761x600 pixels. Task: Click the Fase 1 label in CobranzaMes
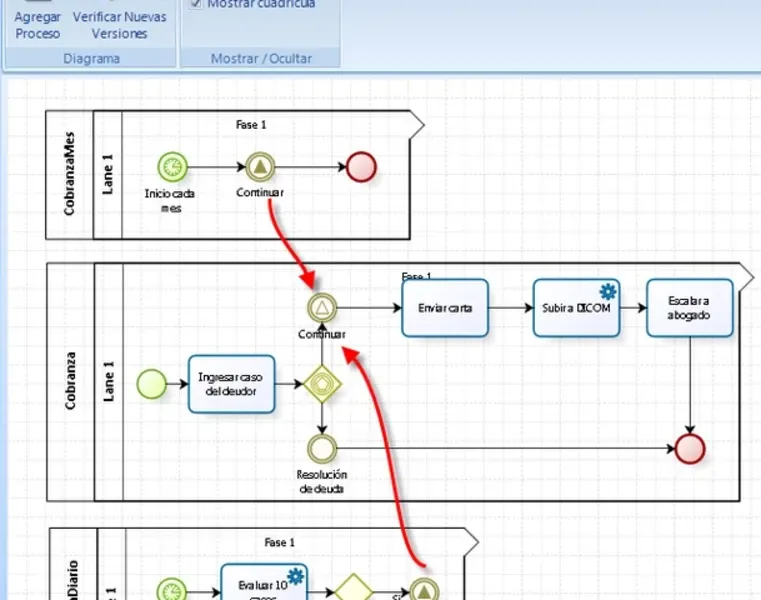point(251,125)
